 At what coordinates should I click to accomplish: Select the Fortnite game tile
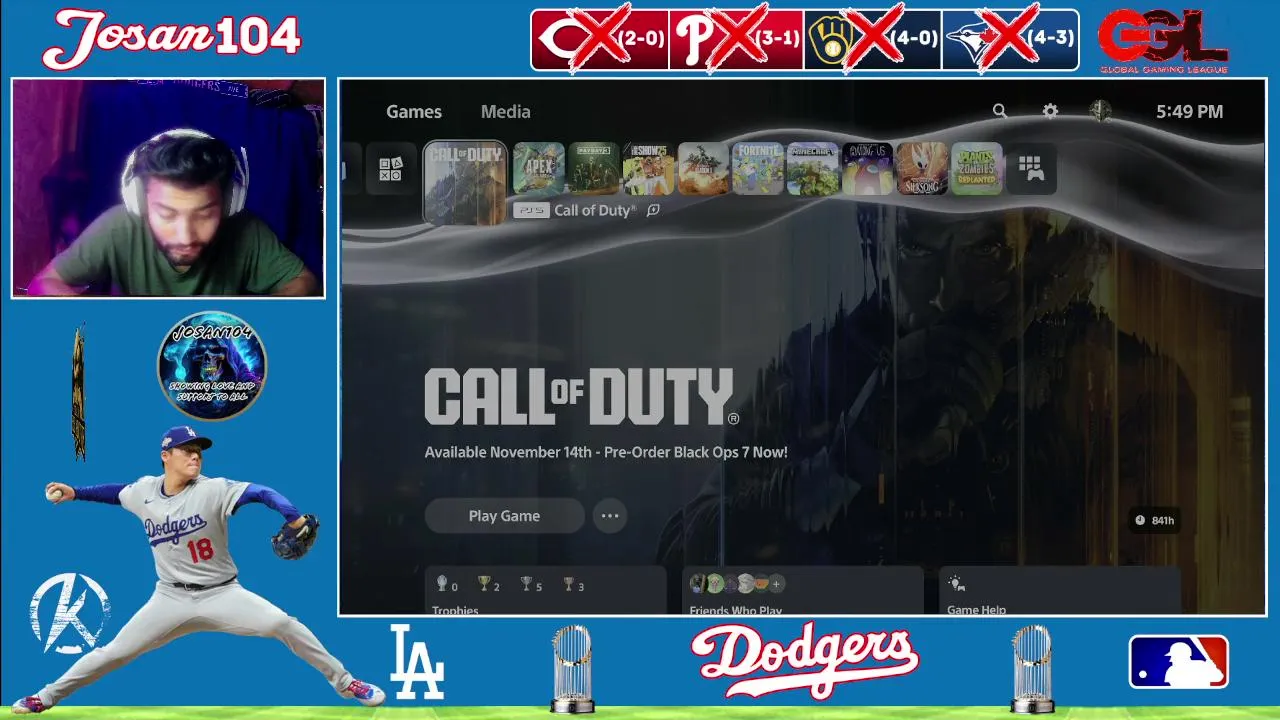[757, 169]
